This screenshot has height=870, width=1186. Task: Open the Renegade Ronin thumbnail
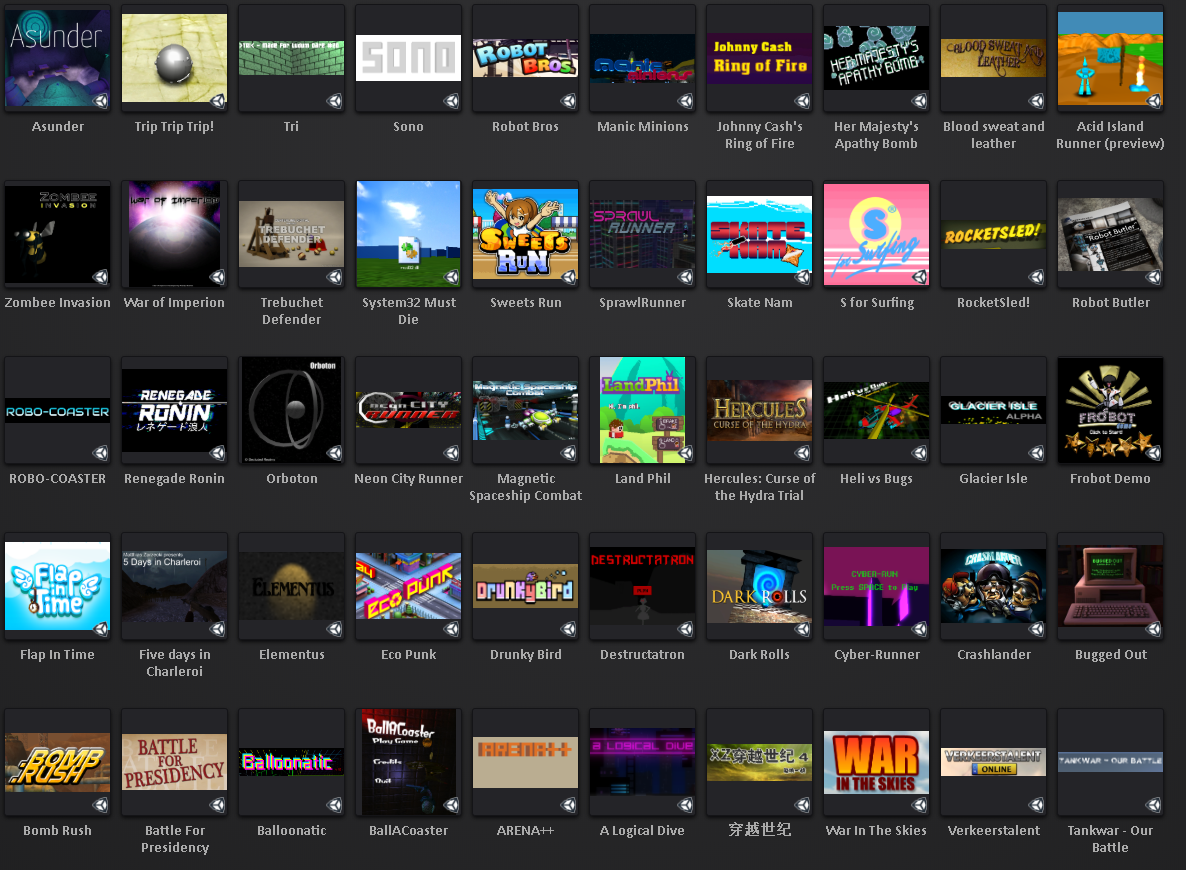(x=174, y=410)
